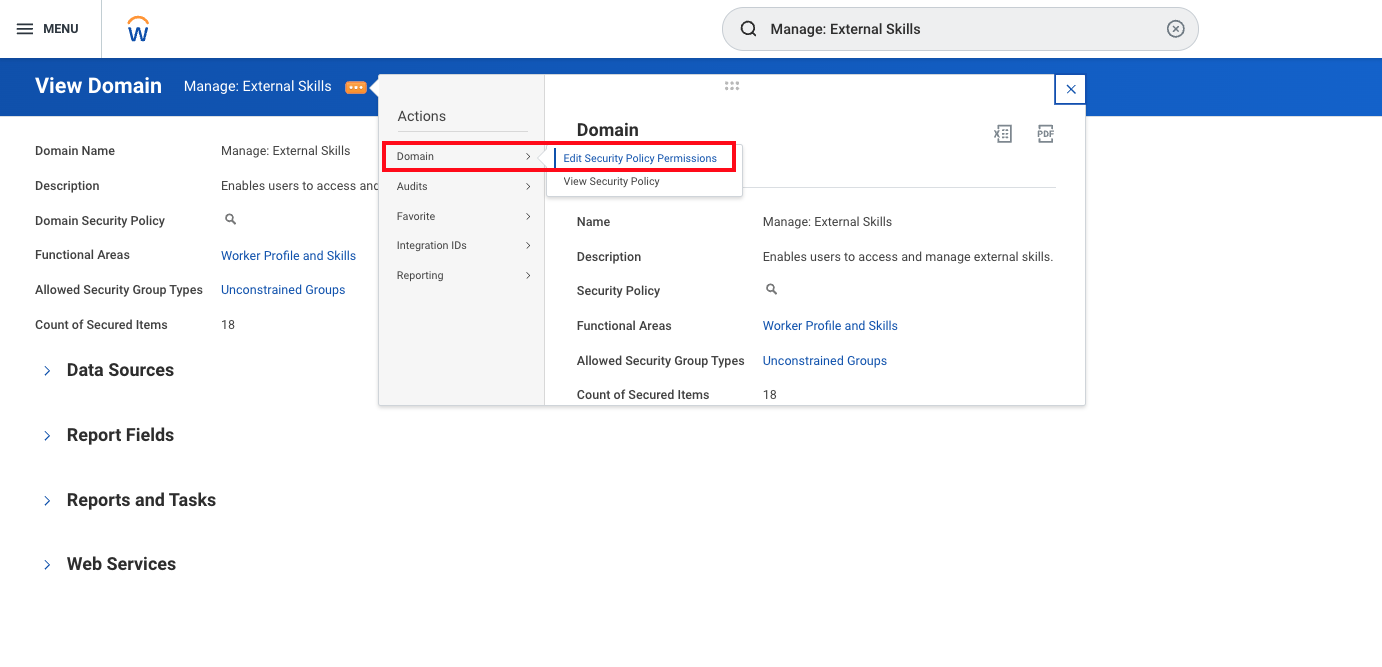This screenshot has height=667, width=1382.
Task: Click the orange related actions ellipsis icon
Action: pos(355,87)
